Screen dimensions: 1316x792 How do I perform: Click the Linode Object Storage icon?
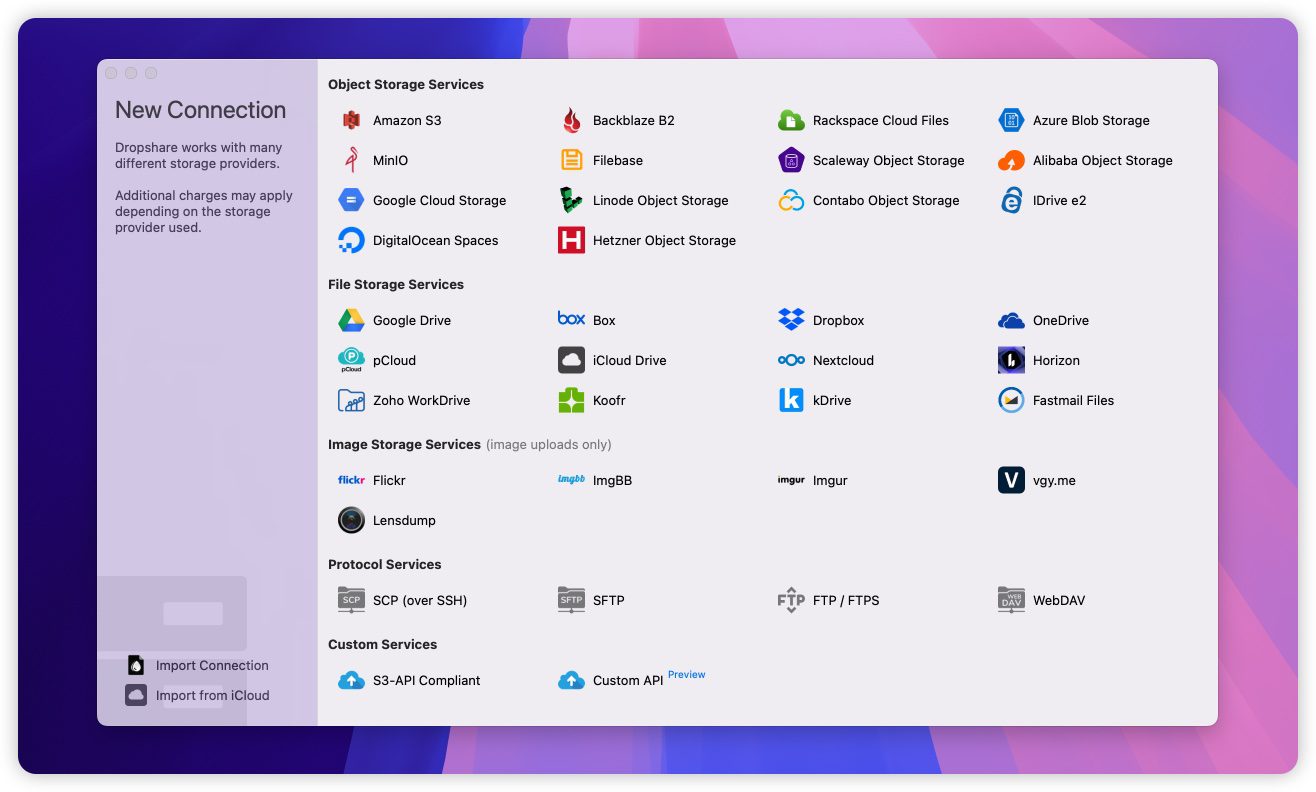571,200
